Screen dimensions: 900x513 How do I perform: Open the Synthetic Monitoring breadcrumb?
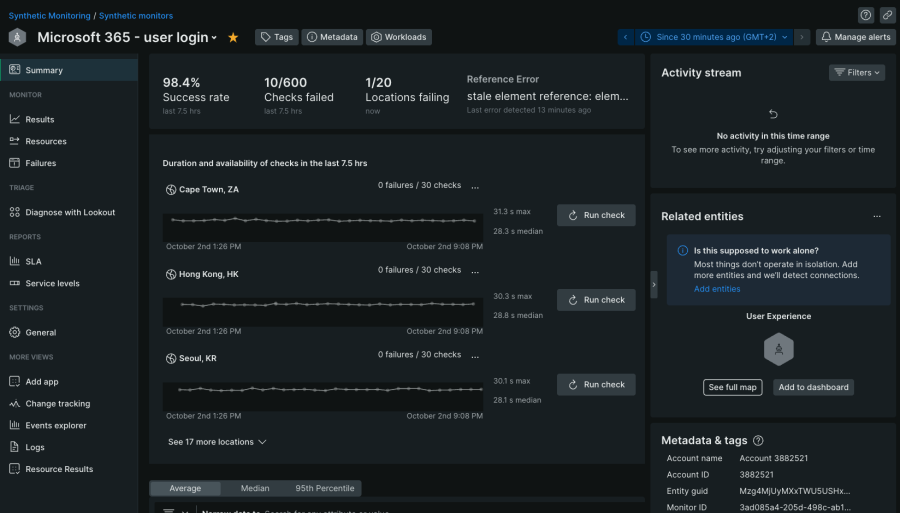(x=49, y=15)
